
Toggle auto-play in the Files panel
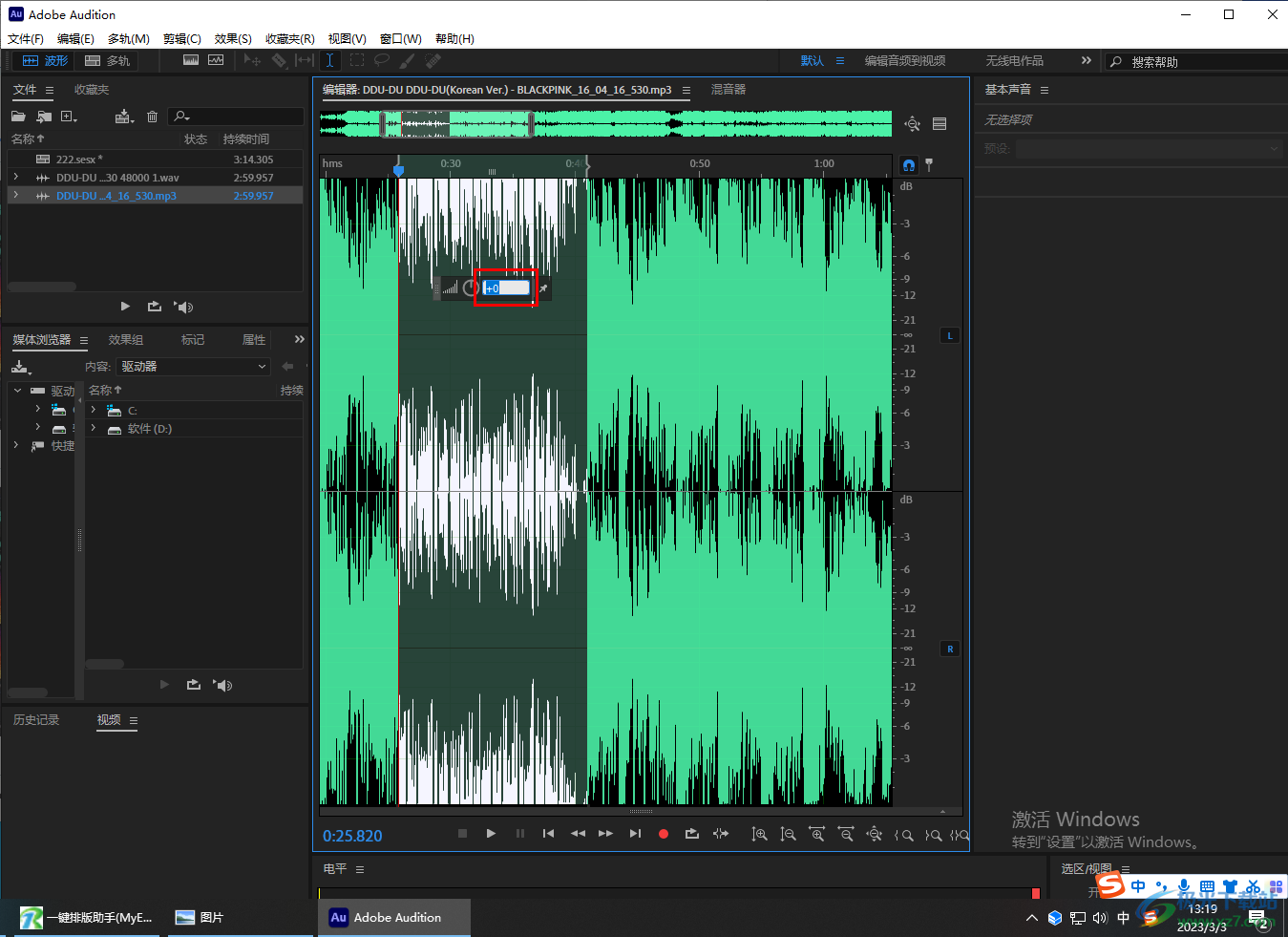point(184,307)
